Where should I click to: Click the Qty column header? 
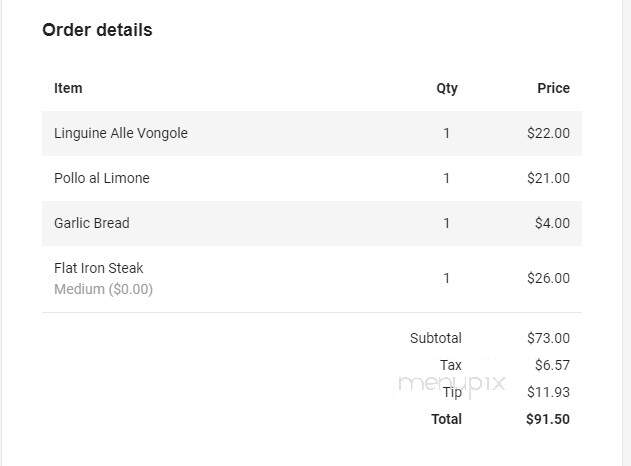(447, 88)
